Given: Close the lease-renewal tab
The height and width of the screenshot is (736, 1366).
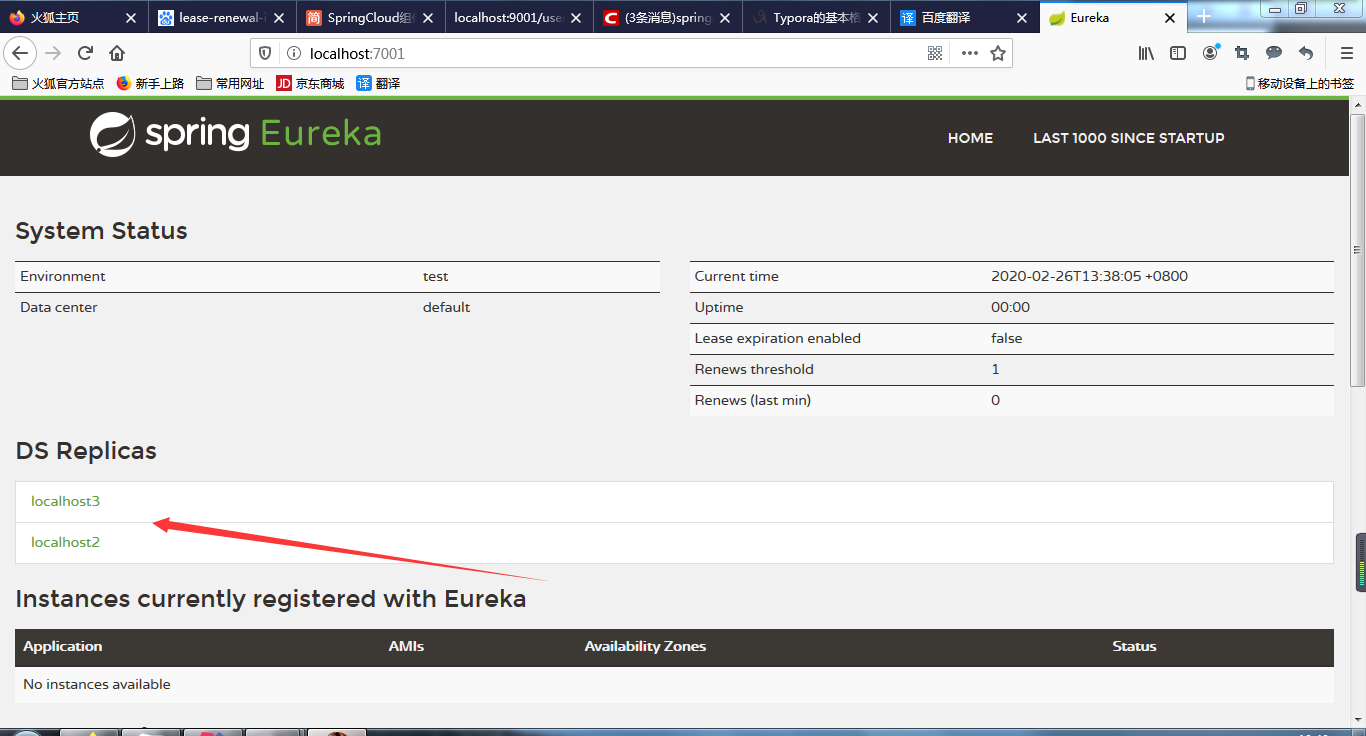Looking at the screenshot, I should [x=279, y=18].
